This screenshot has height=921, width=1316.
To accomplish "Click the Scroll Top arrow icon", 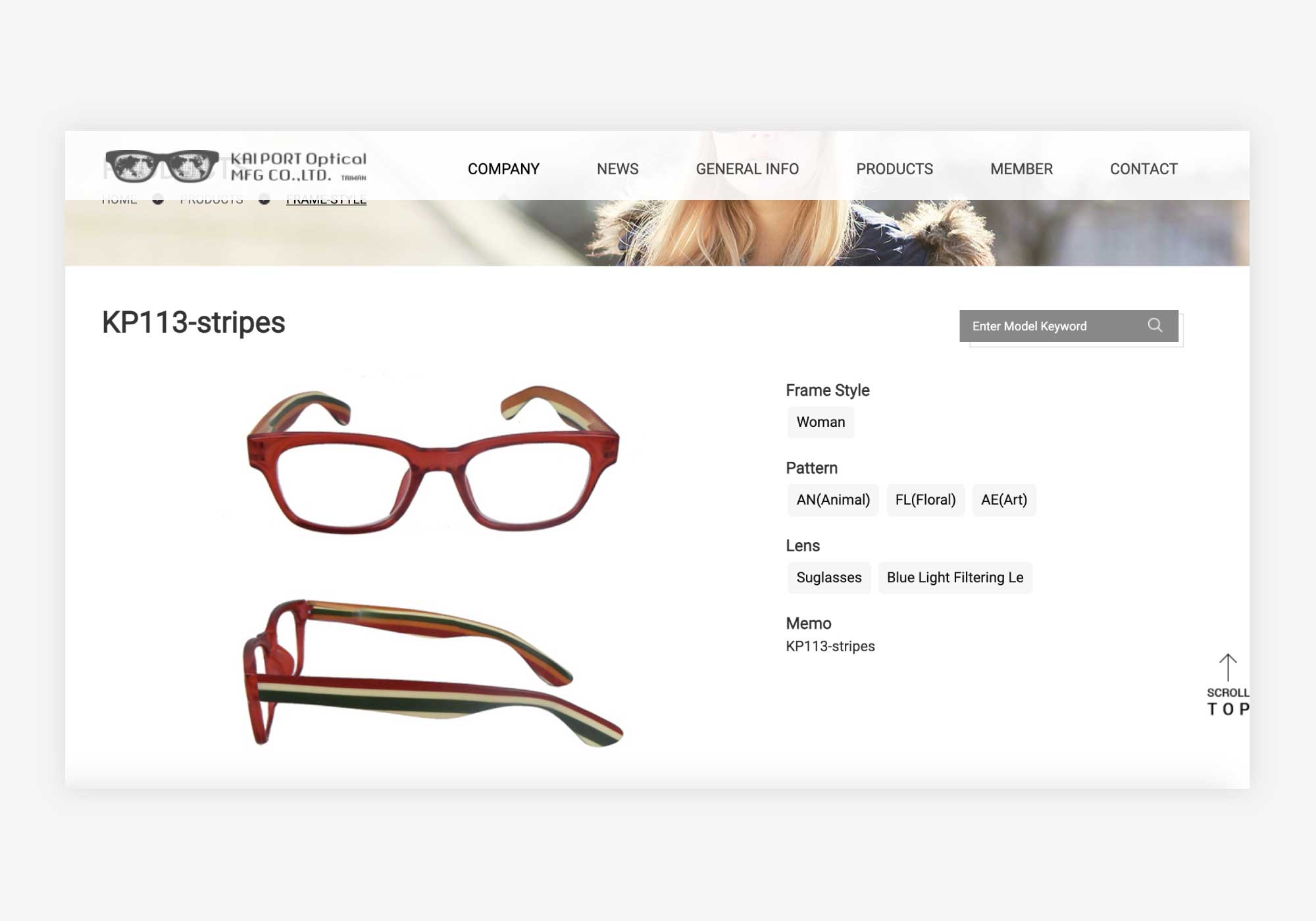I will 1228,668.
